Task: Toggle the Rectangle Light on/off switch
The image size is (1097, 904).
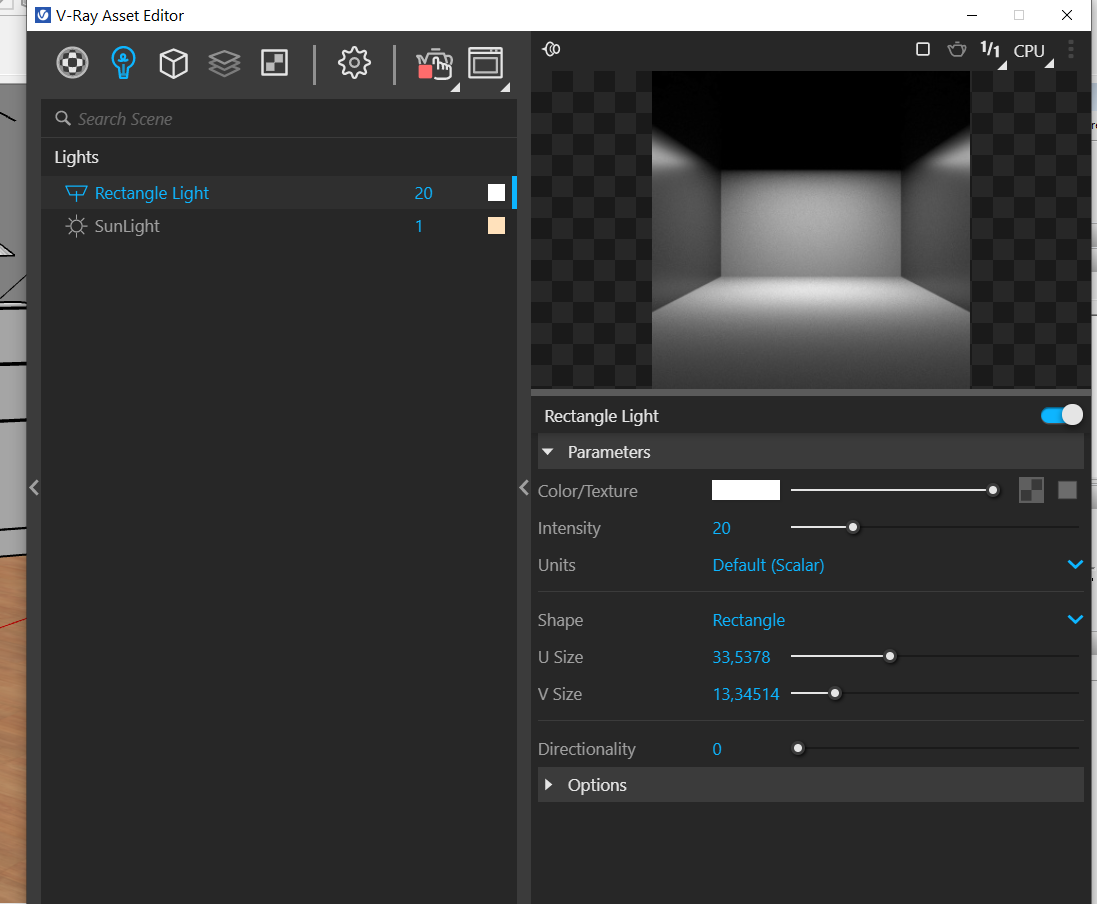Action: 1061,415
